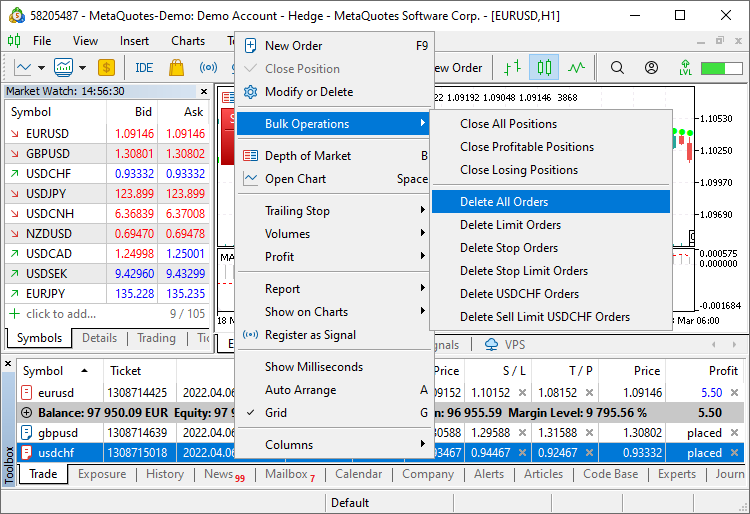The image size is (750, 514).
Task: Click the LVL level indicator icon
Action: [x=685, y=68]
